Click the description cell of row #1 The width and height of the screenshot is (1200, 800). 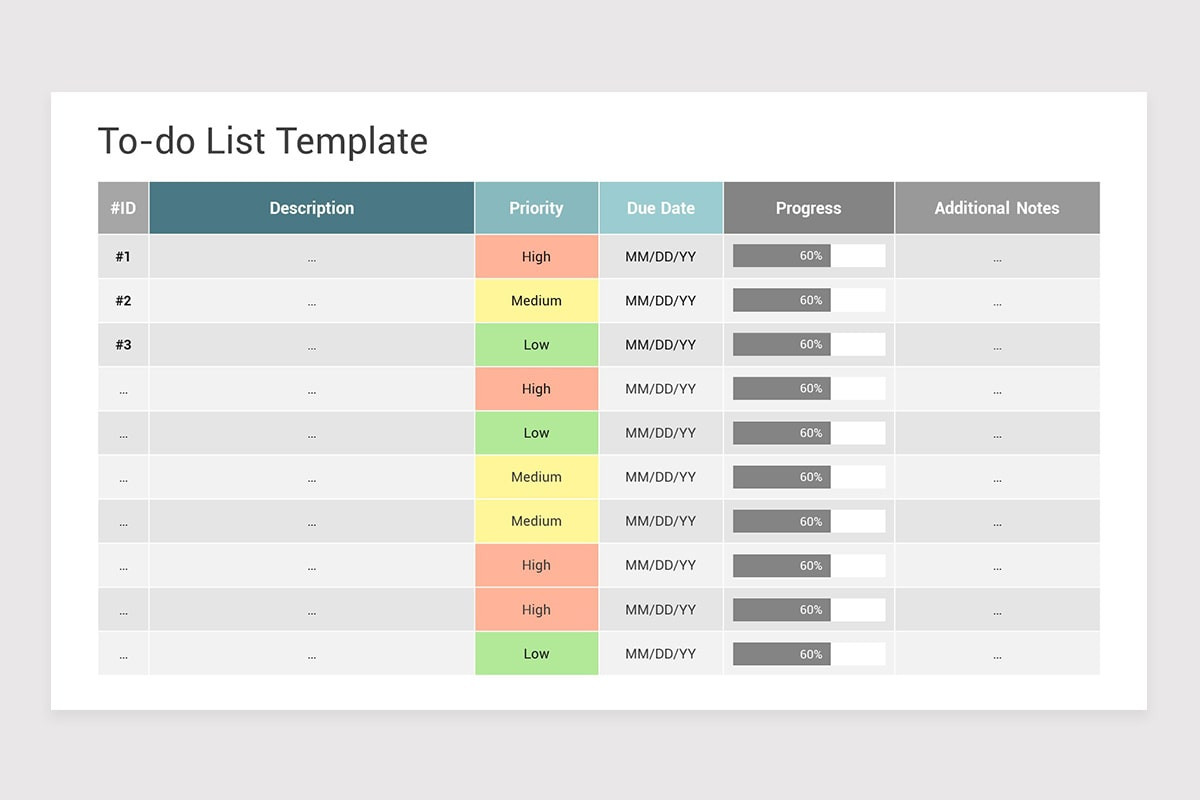(x=312, y=256)
